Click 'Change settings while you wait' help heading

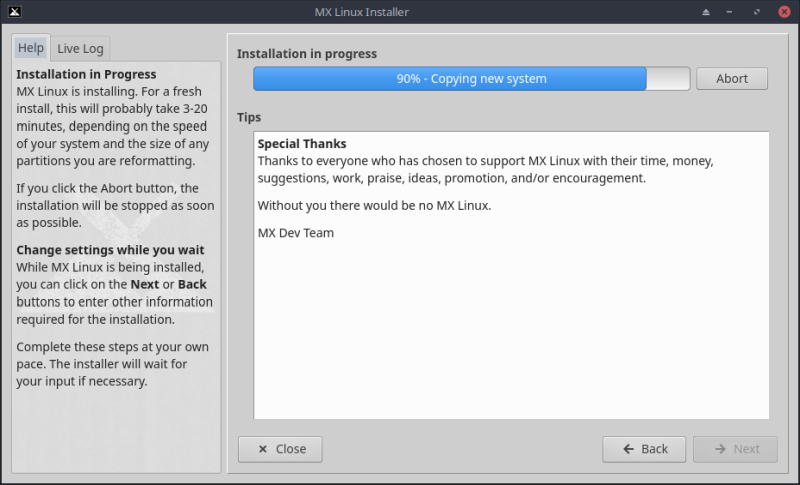[x=110, y=250]
